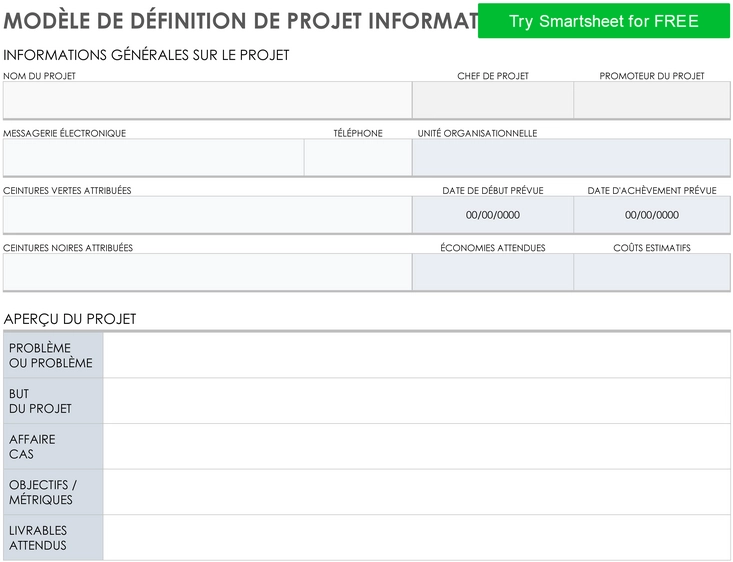Click the UNITÉ ORGANISATIONNELLE label
The width and height of the screenshot is (733, 562).
coord(477,133)
